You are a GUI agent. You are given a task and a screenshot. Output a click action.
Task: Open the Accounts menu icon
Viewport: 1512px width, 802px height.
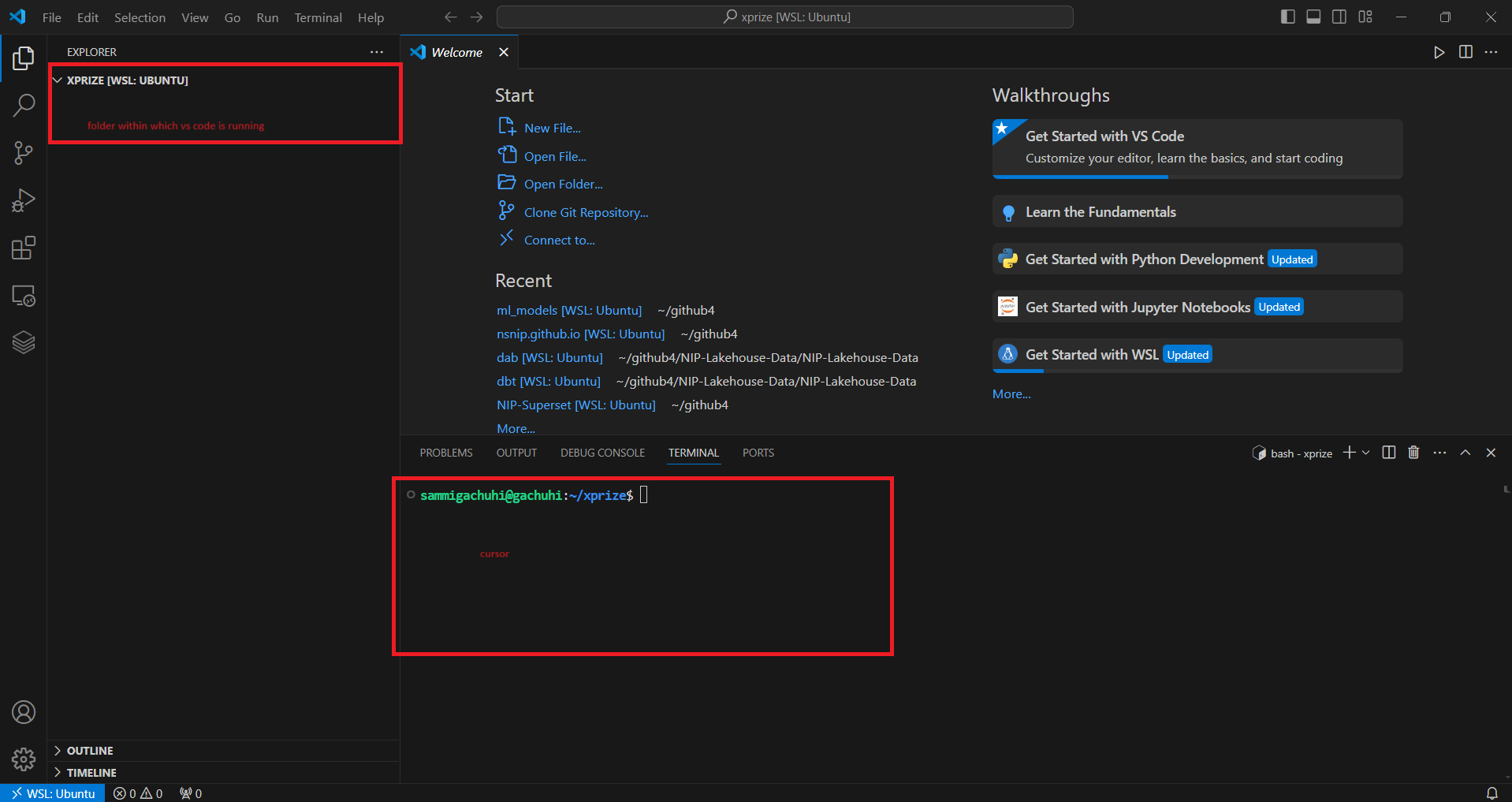click(24, 712)
